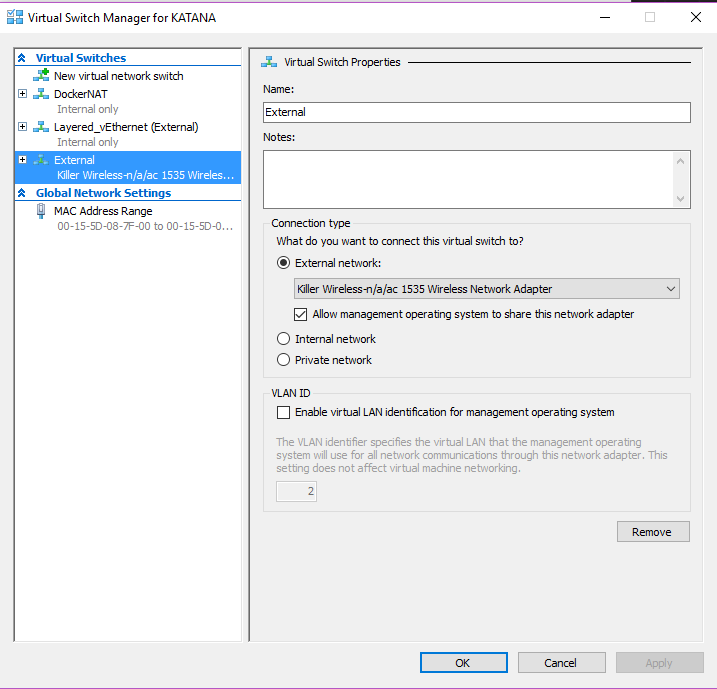The image size is (717, 689).
Task: Collapse the Virtual Switches section chevron
Action: [x=21, y=58]
